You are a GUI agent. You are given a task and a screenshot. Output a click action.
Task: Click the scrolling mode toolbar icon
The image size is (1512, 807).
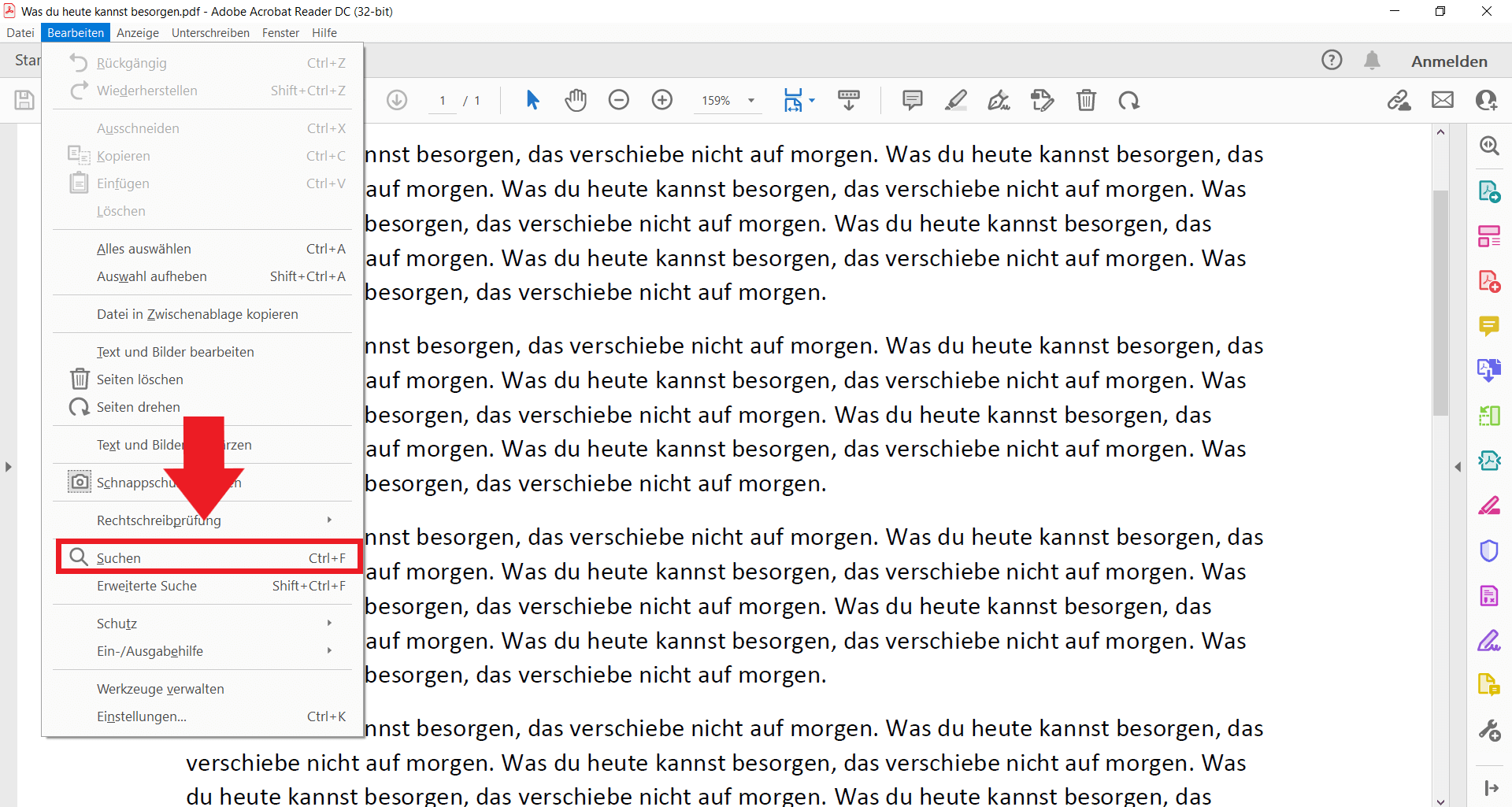(x=849, y=100)
